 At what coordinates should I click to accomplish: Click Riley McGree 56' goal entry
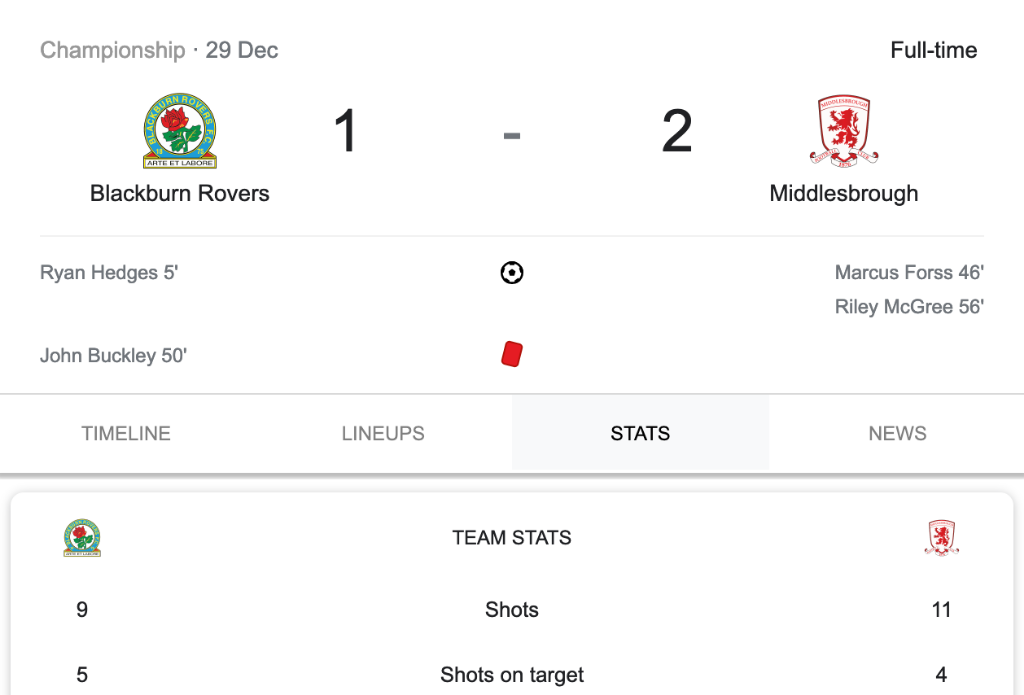tap(909, 306)
